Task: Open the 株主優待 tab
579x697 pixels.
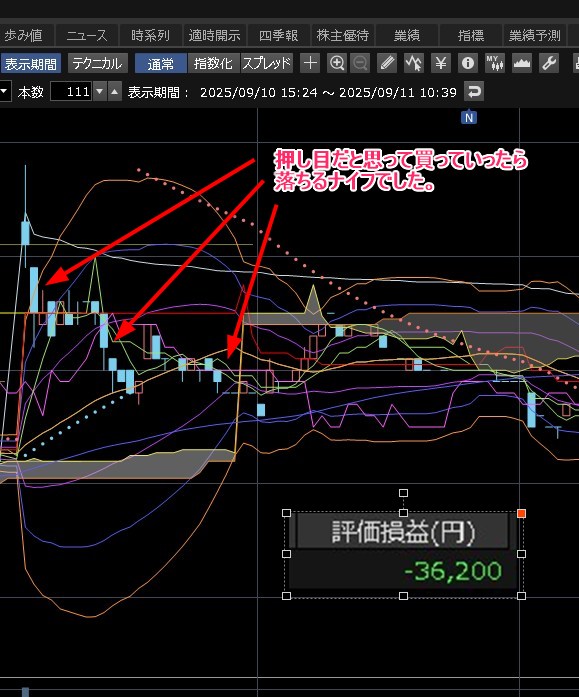Action: [x=342, y=35]
